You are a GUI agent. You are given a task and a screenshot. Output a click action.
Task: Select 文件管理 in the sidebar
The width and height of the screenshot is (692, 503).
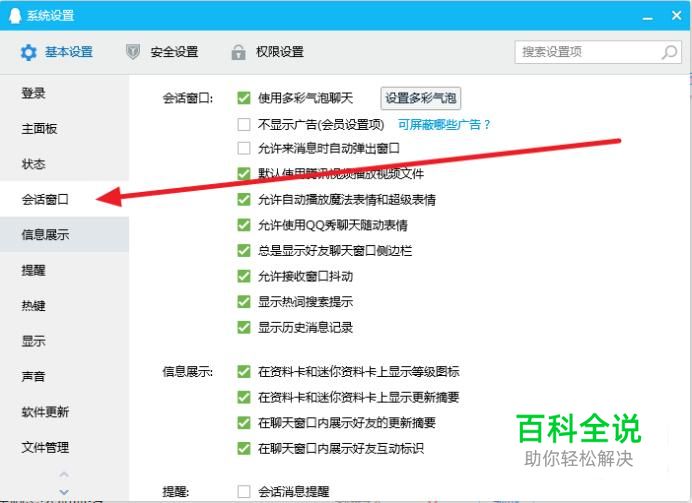(x=64, y=447)
